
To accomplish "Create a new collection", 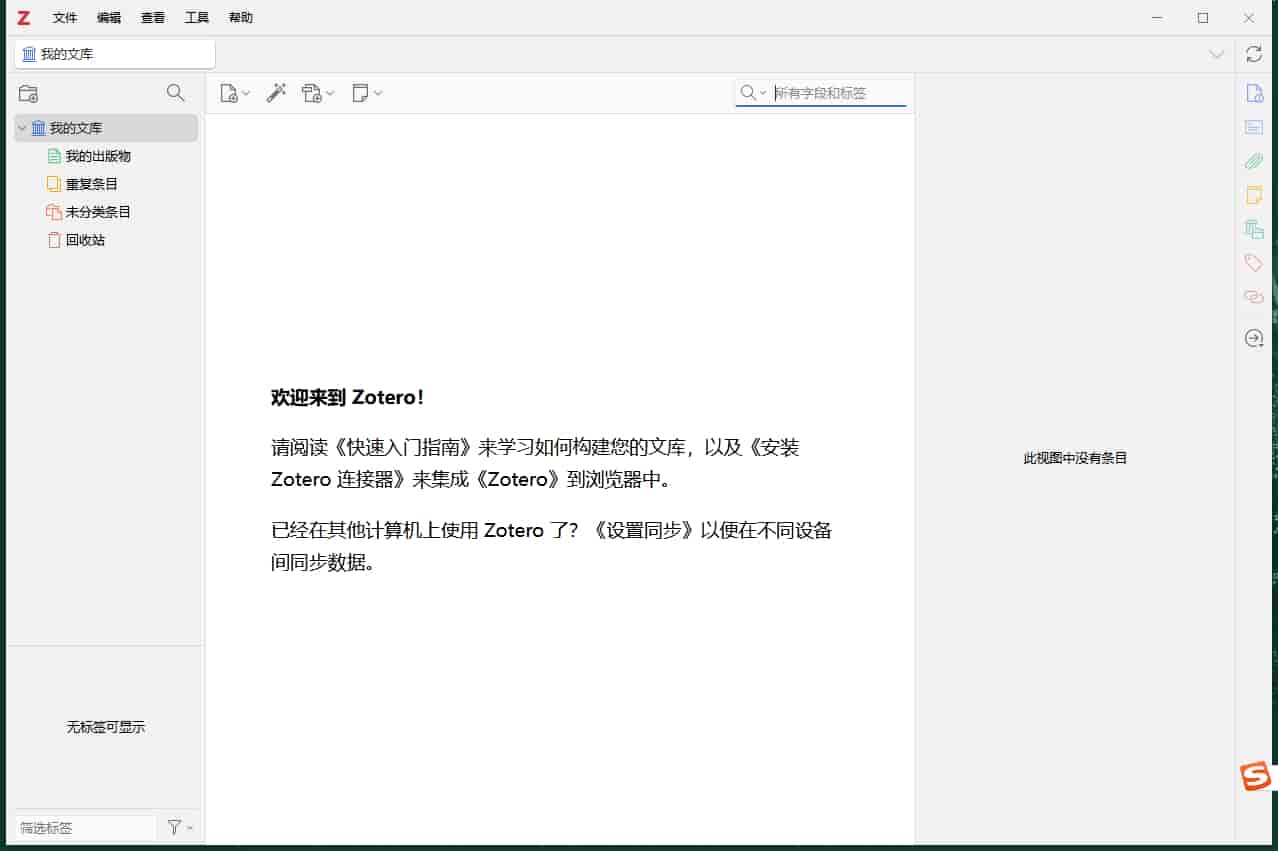I will [x=28, y=92].
